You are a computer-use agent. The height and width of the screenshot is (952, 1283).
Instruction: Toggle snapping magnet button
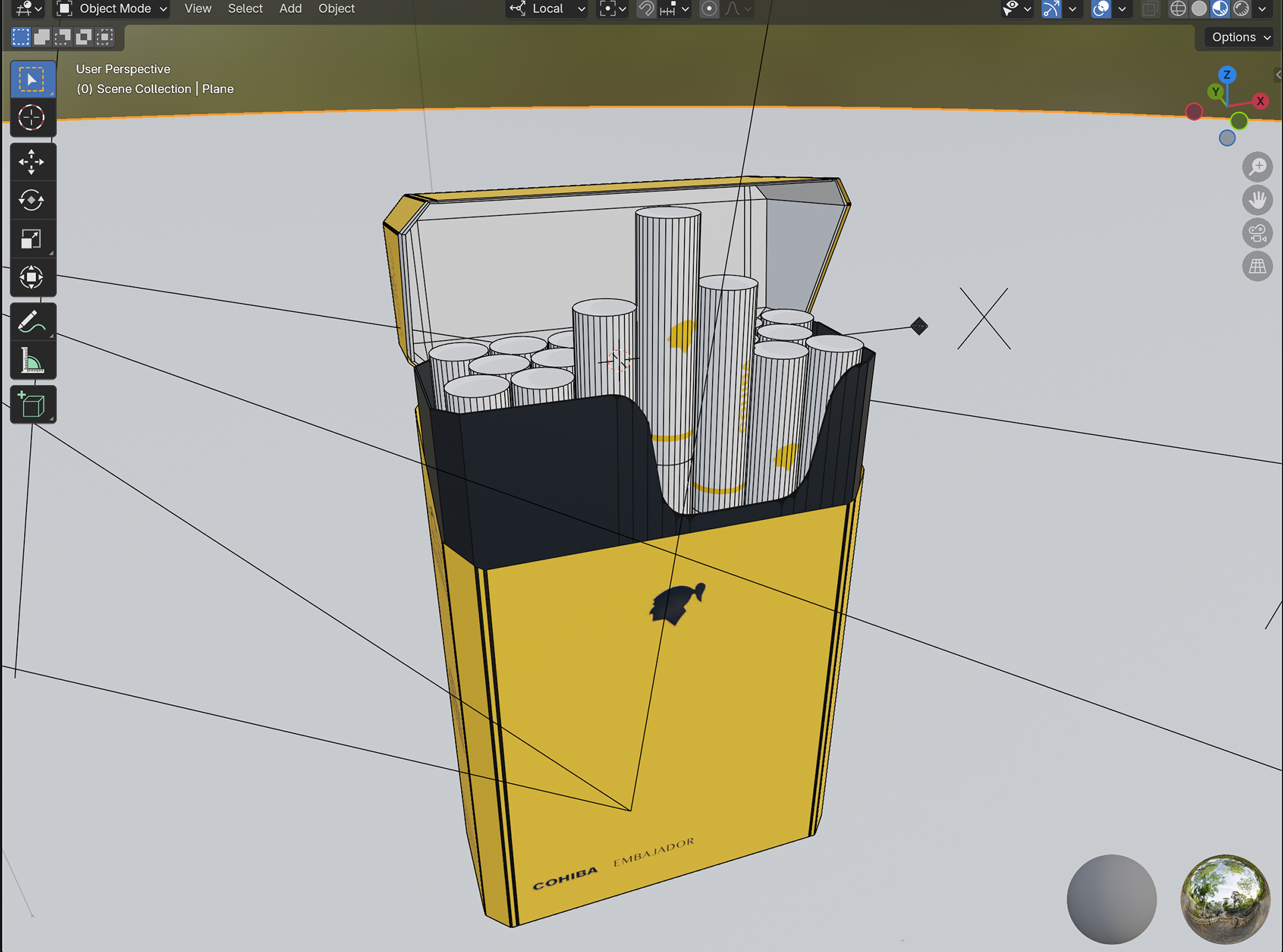pyautogui.click(x=646, y=9)
